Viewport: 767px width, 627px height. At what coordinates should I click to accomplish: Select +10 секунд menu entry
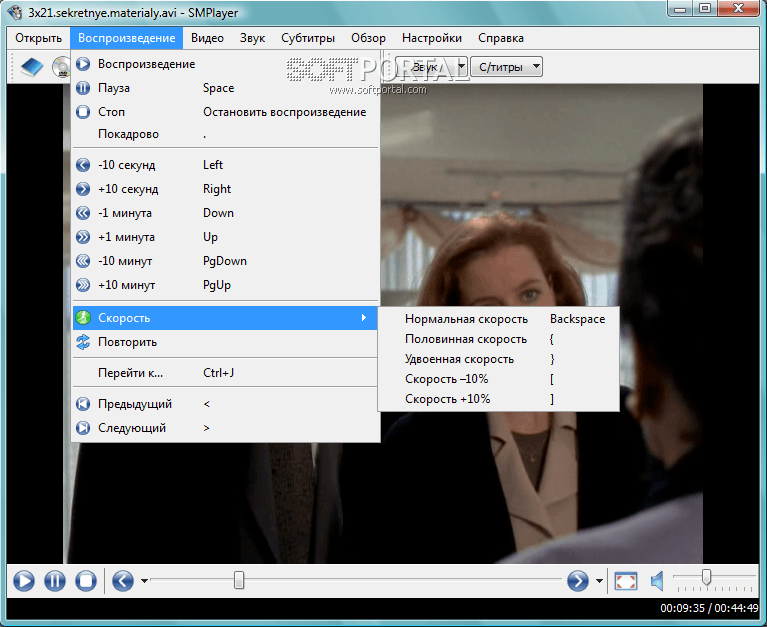[x=225, y=189]
